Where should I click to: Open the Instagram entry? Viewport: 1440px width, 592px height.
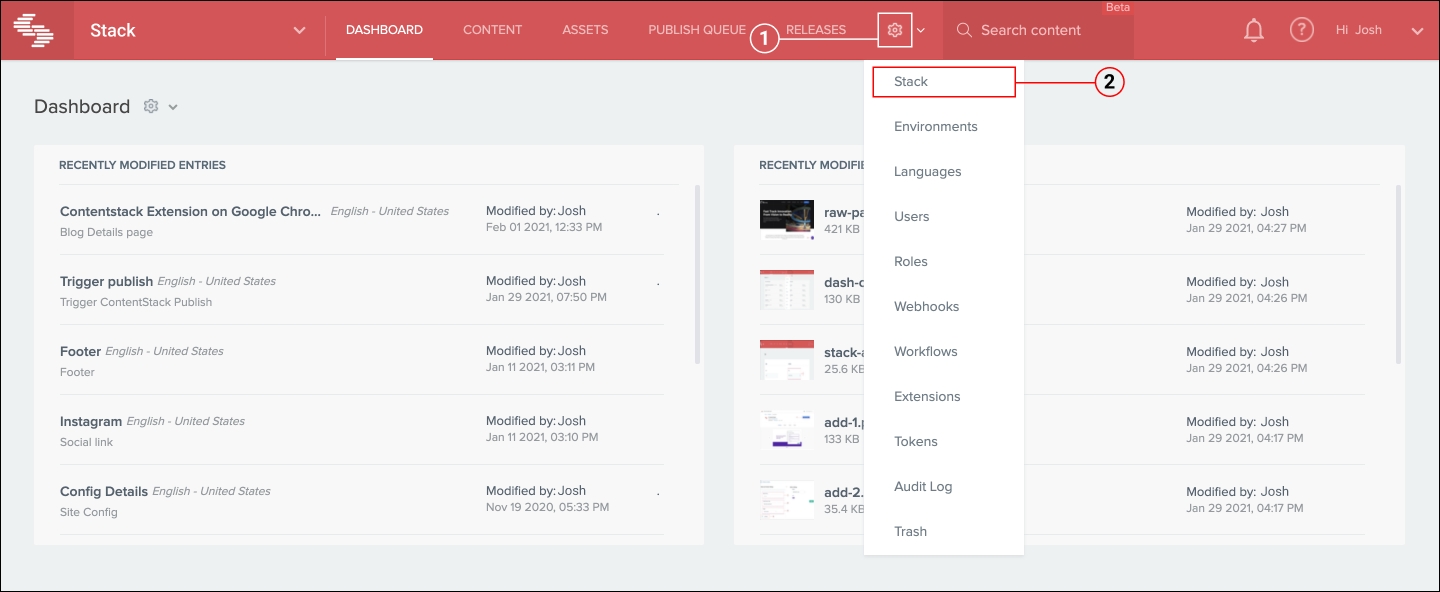91,421
